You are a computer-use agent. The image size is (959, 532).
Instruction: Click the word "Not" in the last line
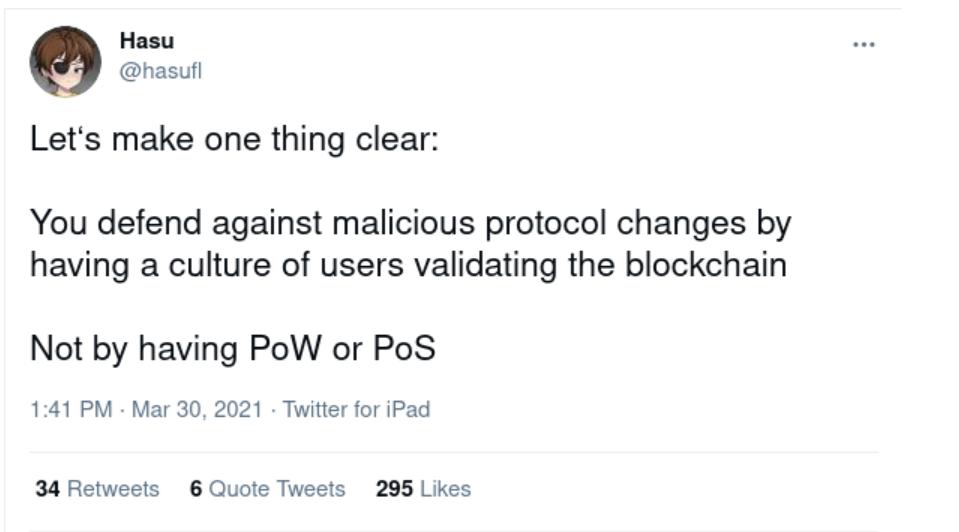[55, 349]
